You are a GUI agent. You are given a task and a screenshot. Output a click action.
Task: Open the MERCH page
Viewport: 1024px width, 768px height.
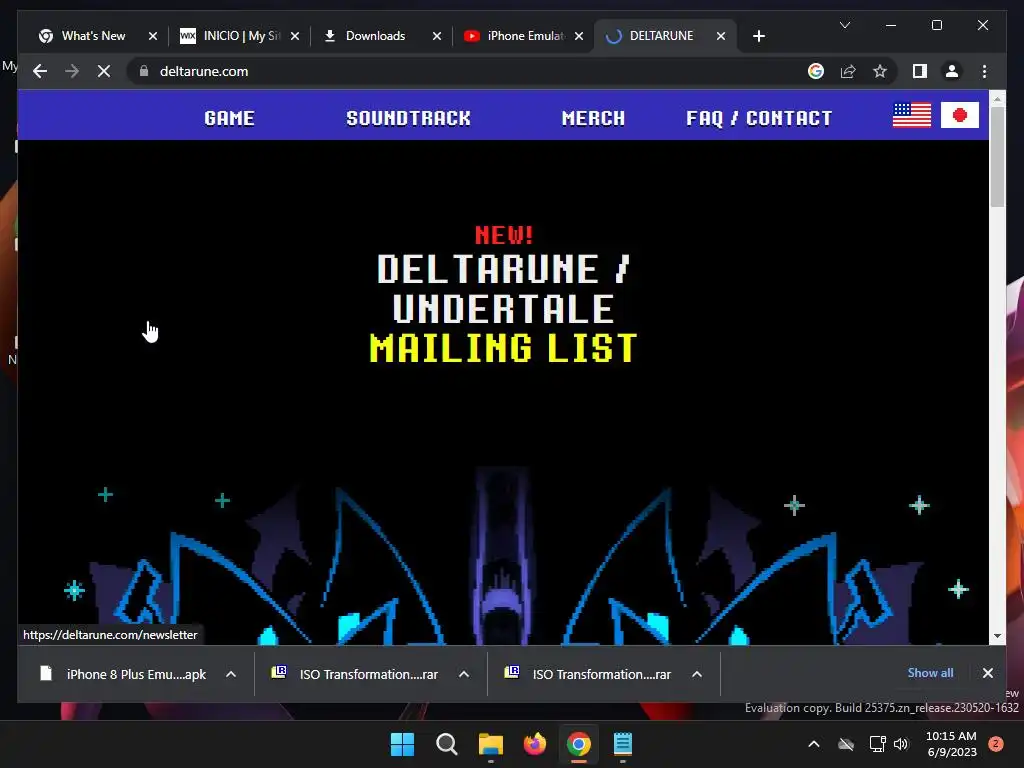pyautogui.click(x=593, y=118)
